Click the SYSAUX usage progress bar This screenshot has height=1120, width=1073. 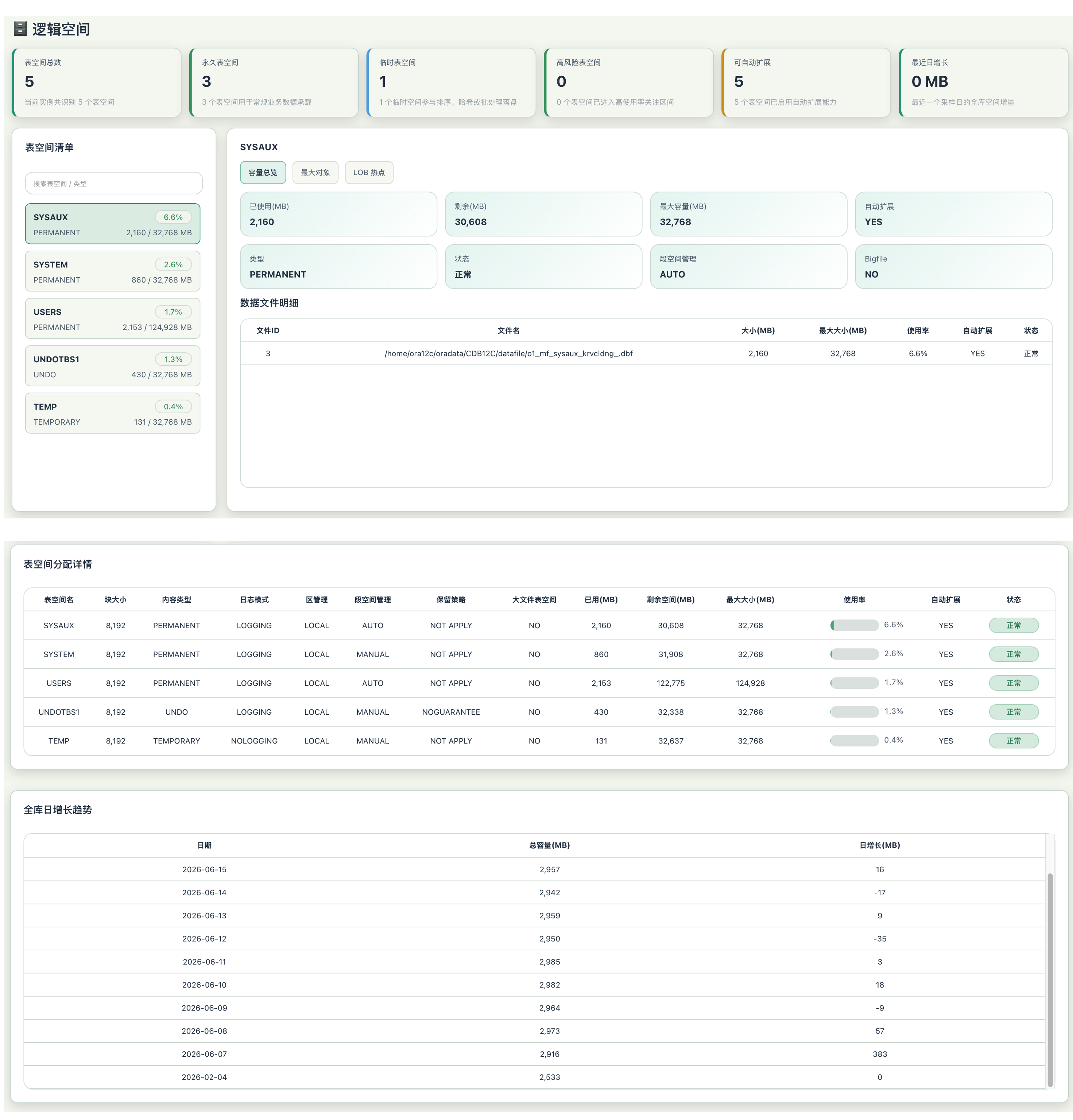pyautogui.click(x=854, y=625)
